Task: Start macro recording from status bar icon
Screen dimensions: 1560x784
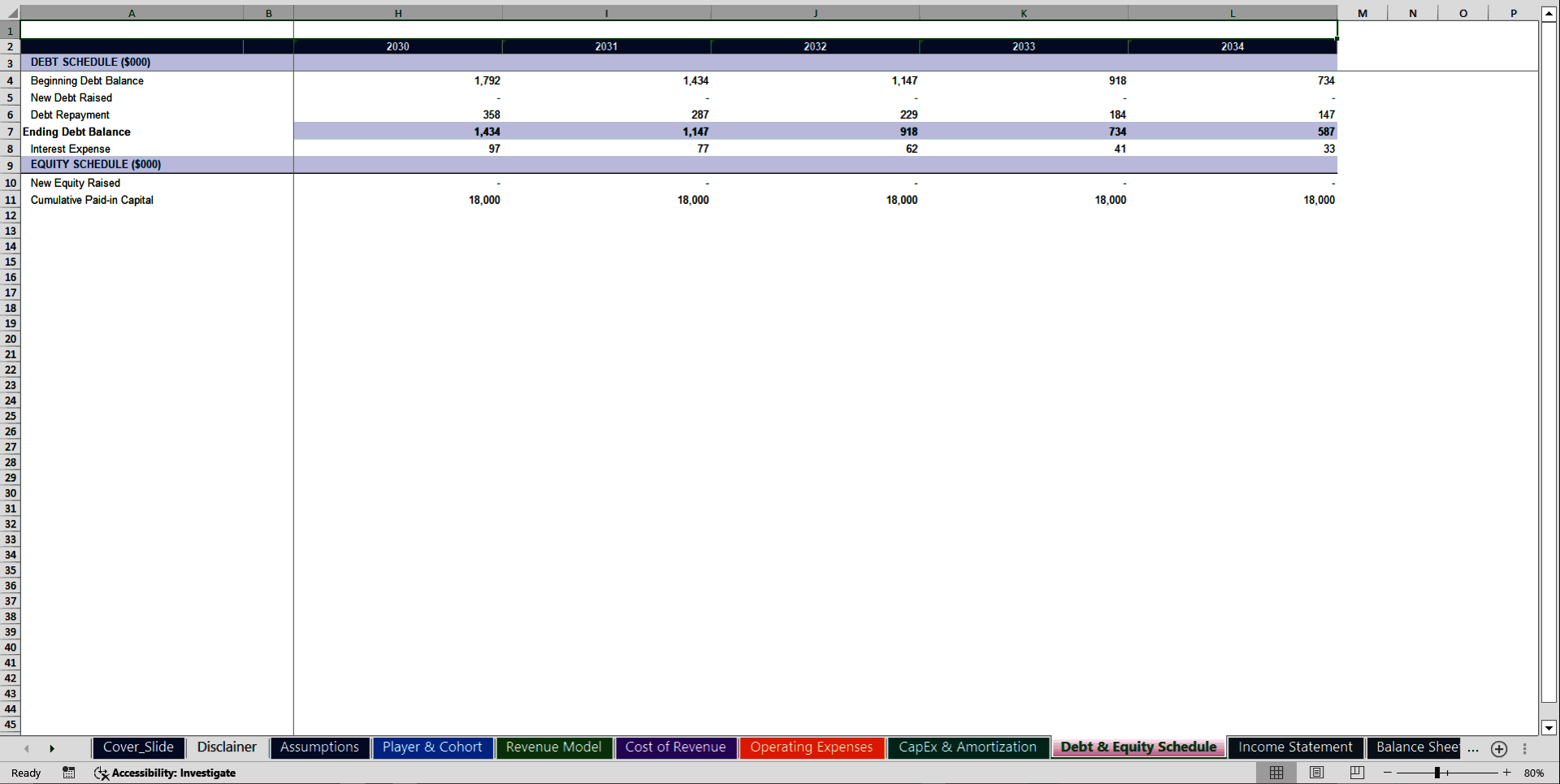Action: (x=69, y=773)
